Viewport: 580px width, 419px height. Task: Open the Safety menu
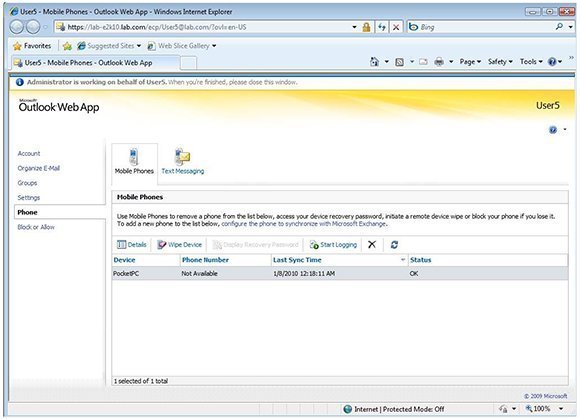pos(500,62)
